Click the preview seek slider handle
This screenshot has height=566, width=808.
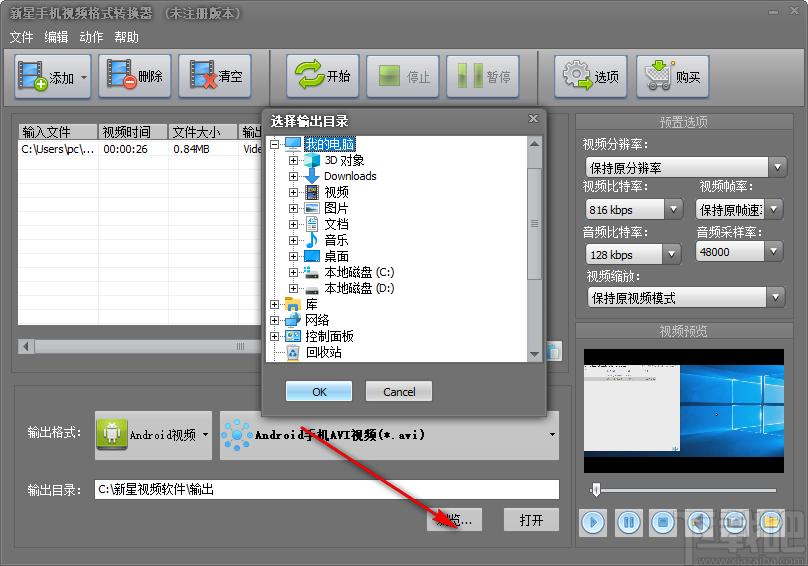tap(596, 490)
